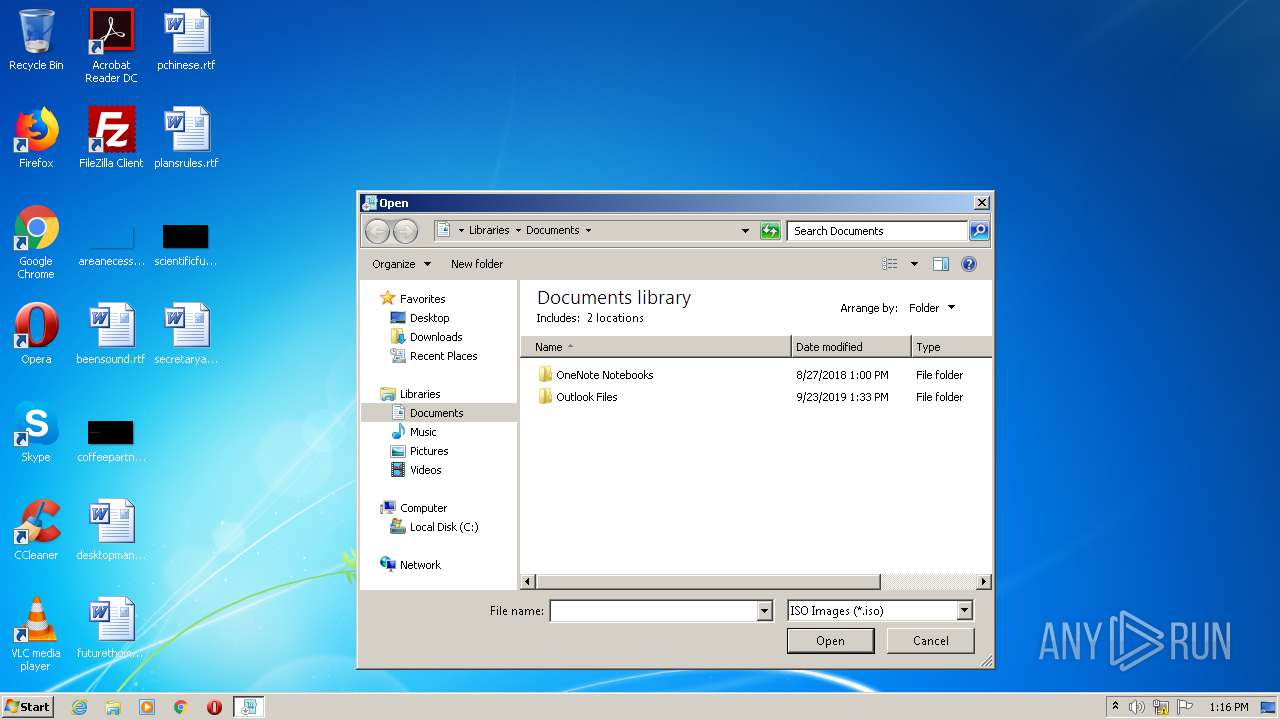Click the Open button
Screen dimensions: 1280x720
[830, 641]
